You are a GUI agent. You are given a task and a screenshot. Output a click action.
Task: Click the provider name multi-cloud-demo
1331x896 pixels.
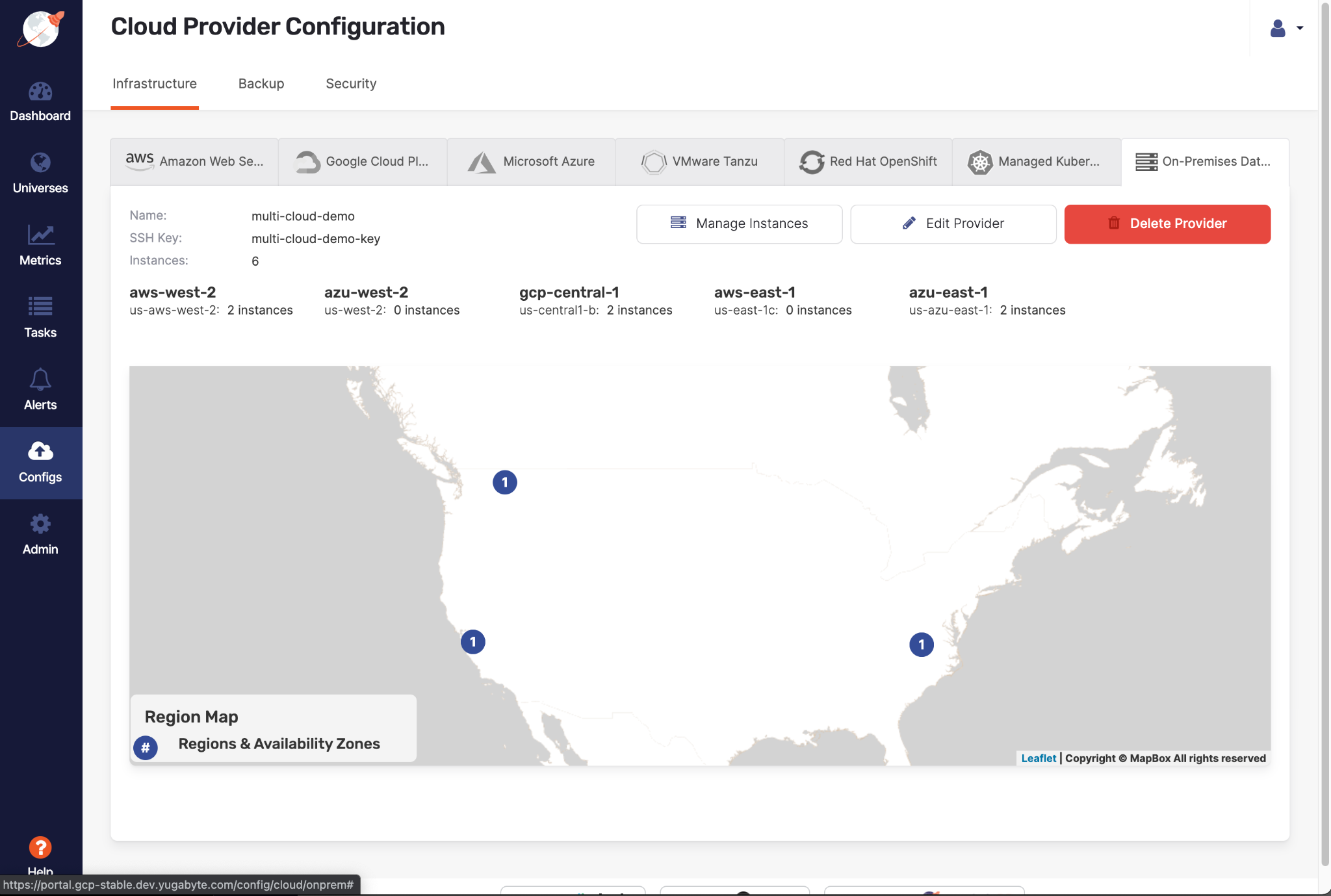pos(303,216)
